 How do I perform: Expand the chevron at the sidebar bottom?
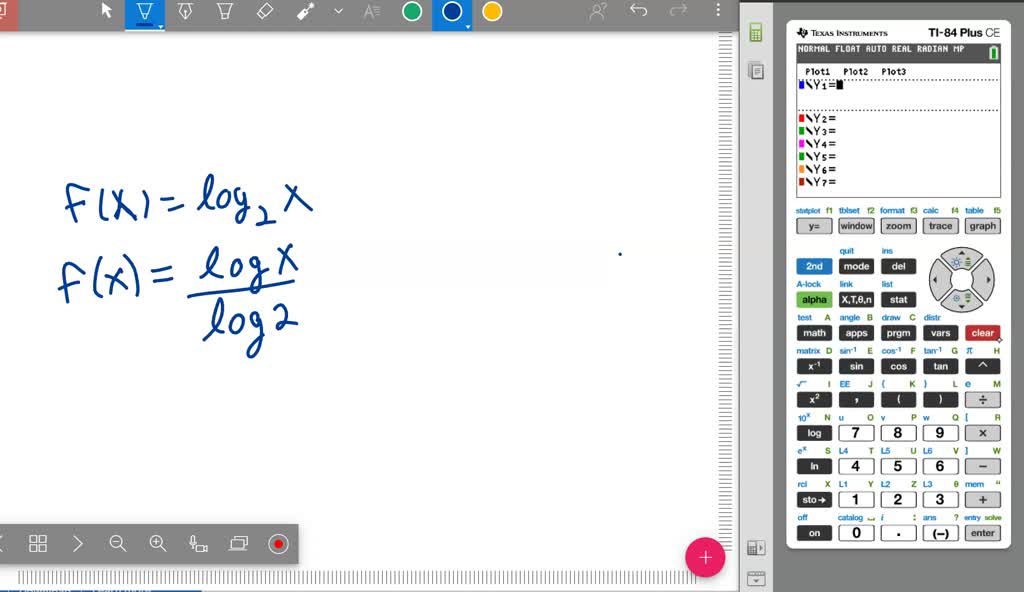point(755,578)
